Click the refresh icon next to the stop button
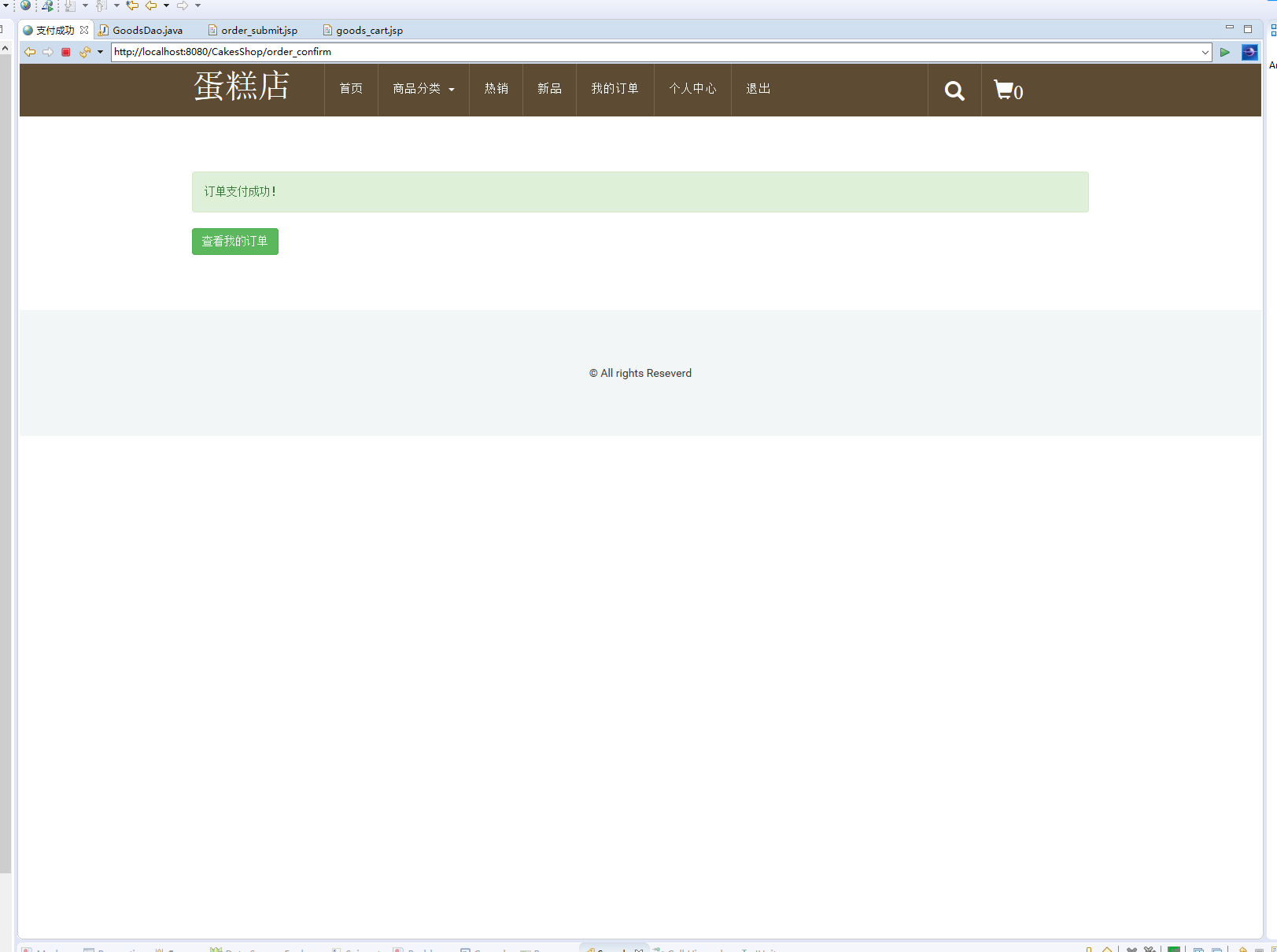The image size is (1277, 952). (x=83, y=52)
